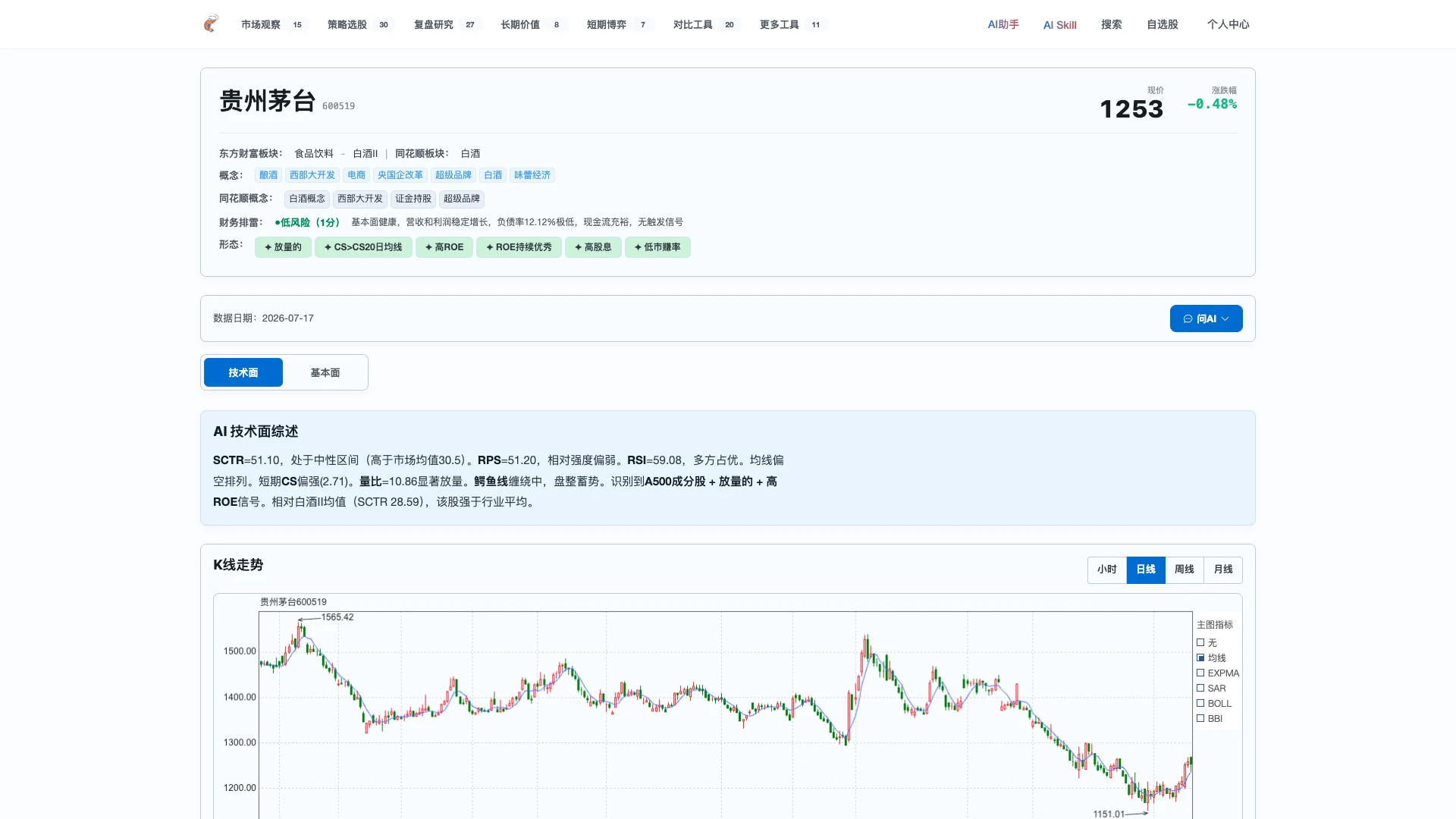This screenshot has width=1456, height=819.
Task: Click the 1500.00 price axis label
Action: click(x=240, y=651)
